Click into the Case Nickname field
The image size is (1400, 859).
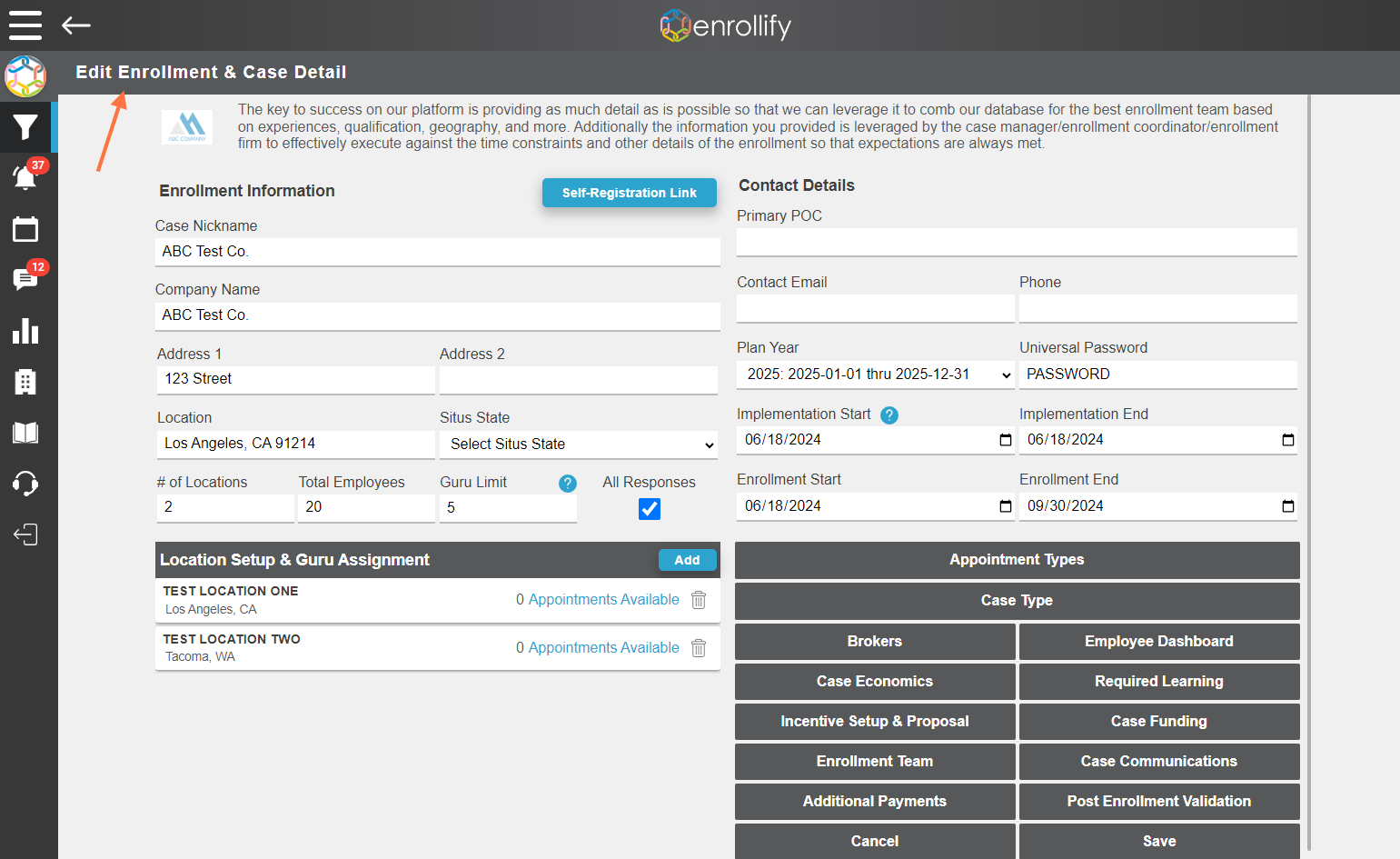pos(438,252)
